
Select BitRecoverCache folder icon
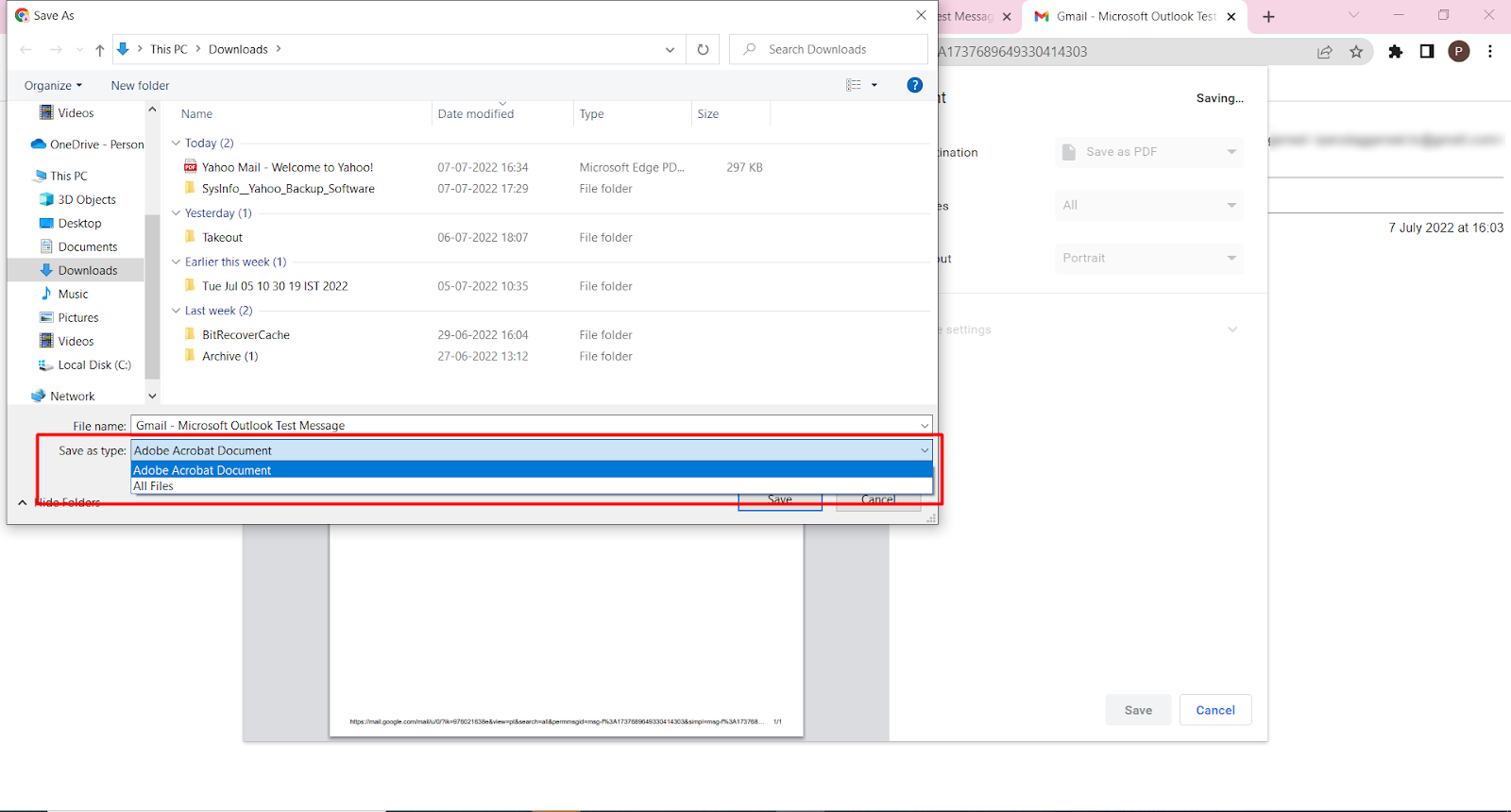tap(190, 334)
